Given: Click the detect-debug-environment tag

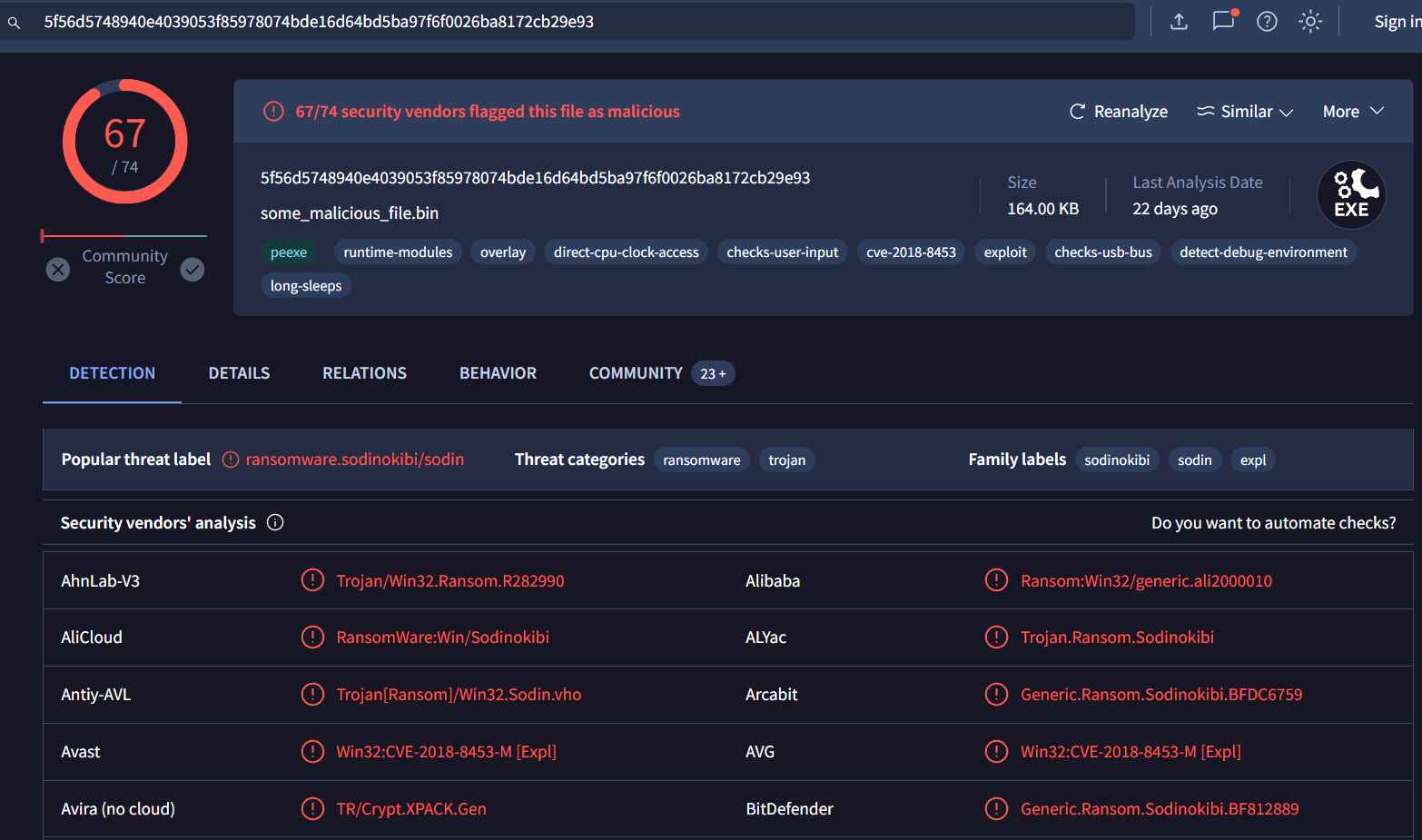Looking at the screenshot, I should click(1263, 252).
